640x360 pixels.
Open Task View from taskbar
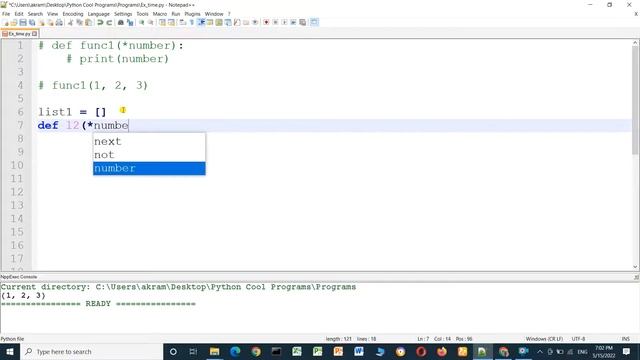pyautogui.click(x=193, y=351)
